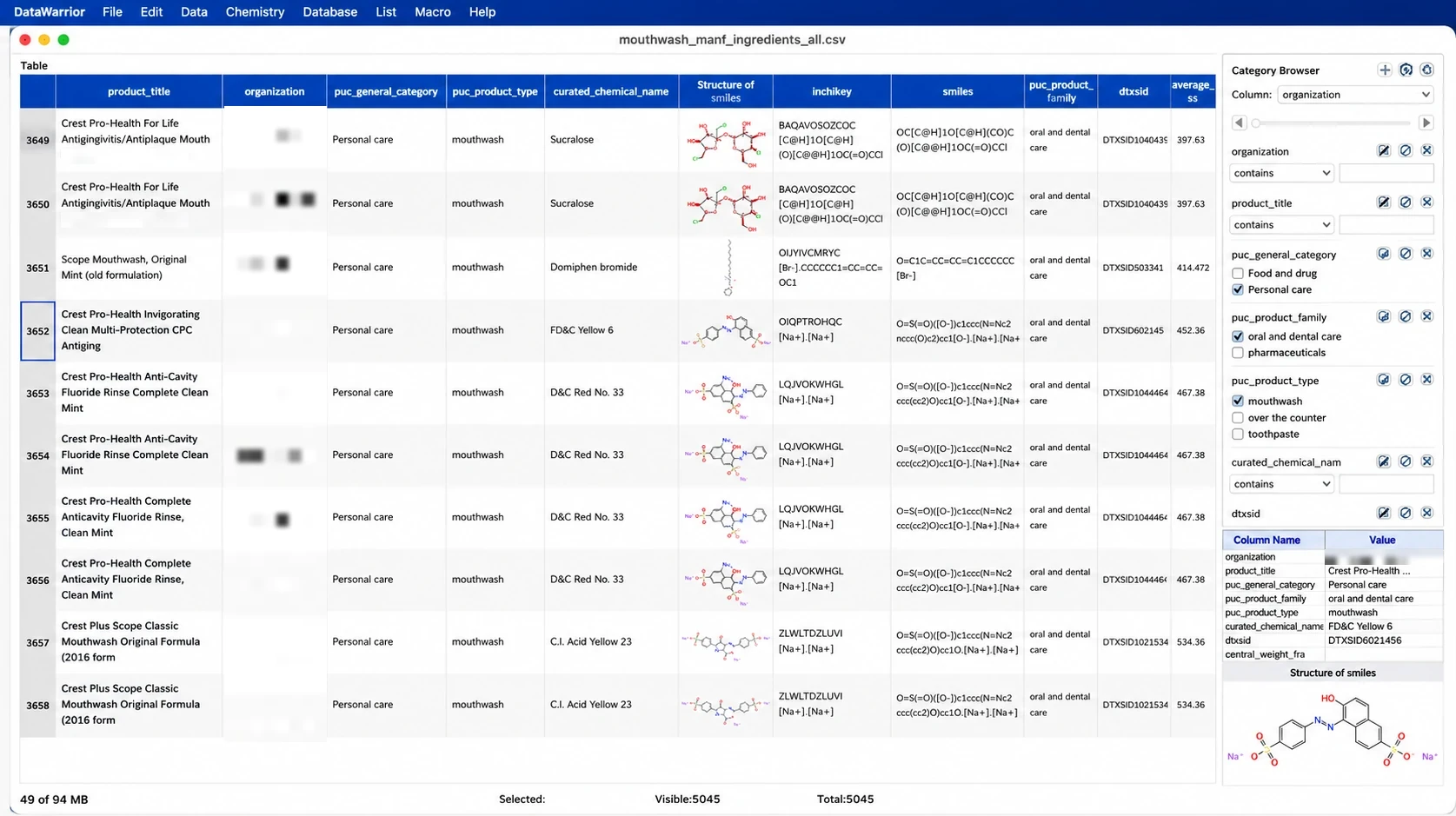Remove the dtxsid filter
The height and width of the screenshot is (816, 1456).
1426,513
